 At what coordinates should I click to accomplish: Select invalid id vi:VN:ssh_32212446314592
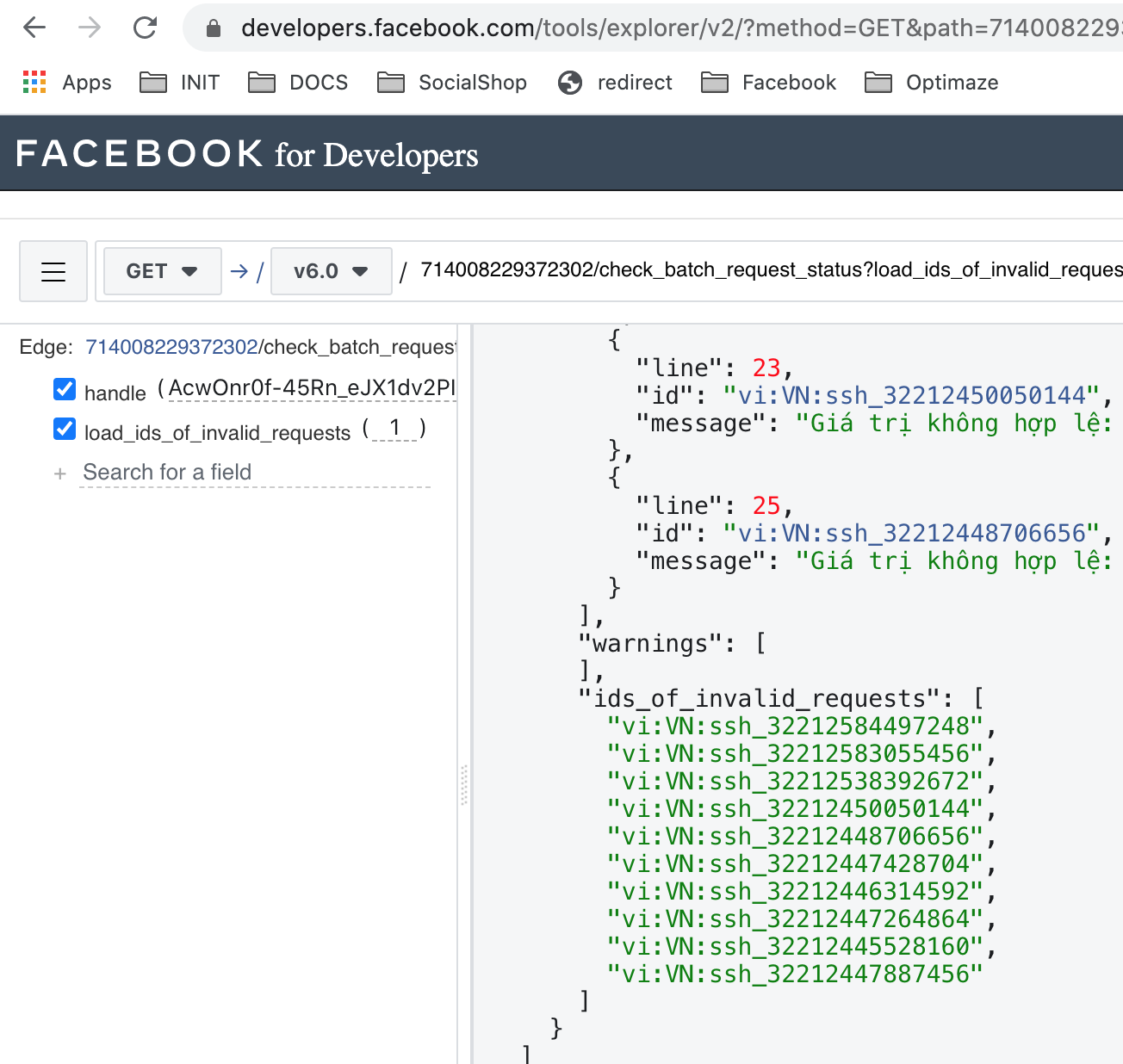795,892
